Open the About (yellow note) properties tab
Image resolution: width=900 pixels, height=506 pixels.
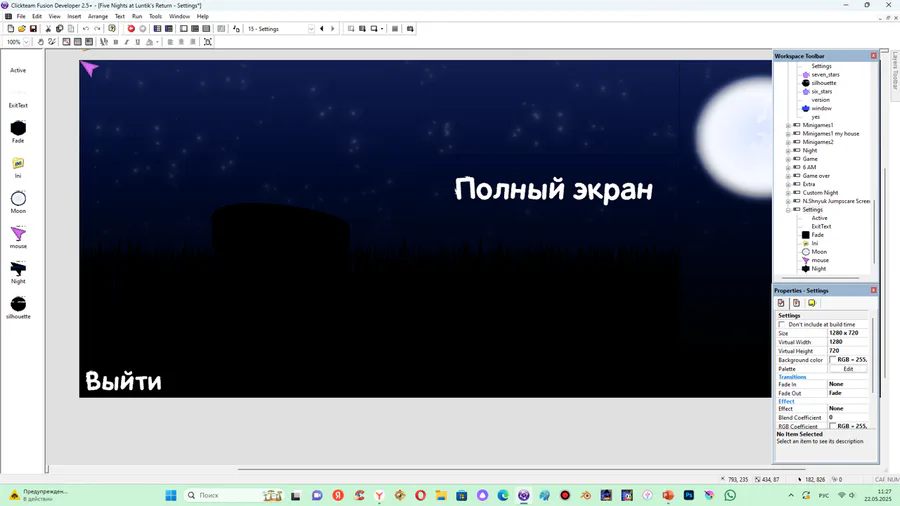(812, 303)
